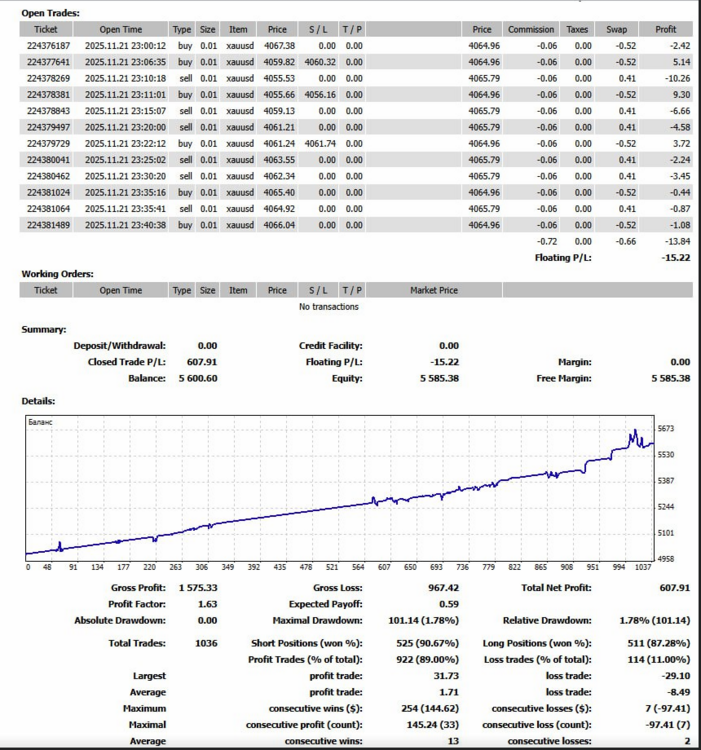This screenshot has width=701, height=750.
Task: Select ticket number 224378269
Action: click(x=48, y=78)
